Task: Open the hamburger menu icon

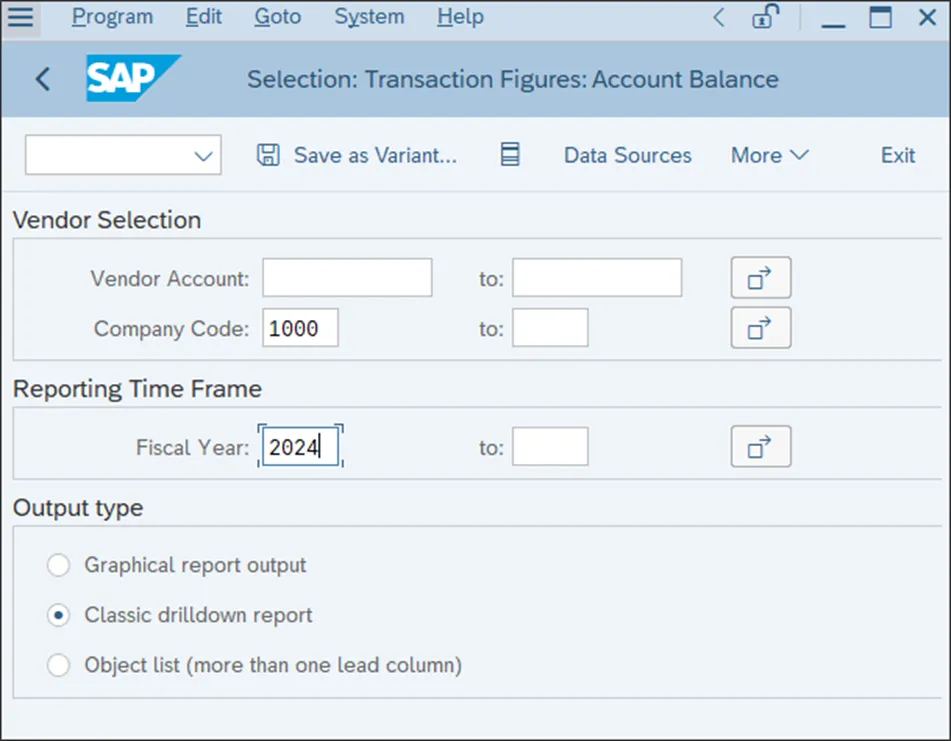Action: tap(20, 17)
